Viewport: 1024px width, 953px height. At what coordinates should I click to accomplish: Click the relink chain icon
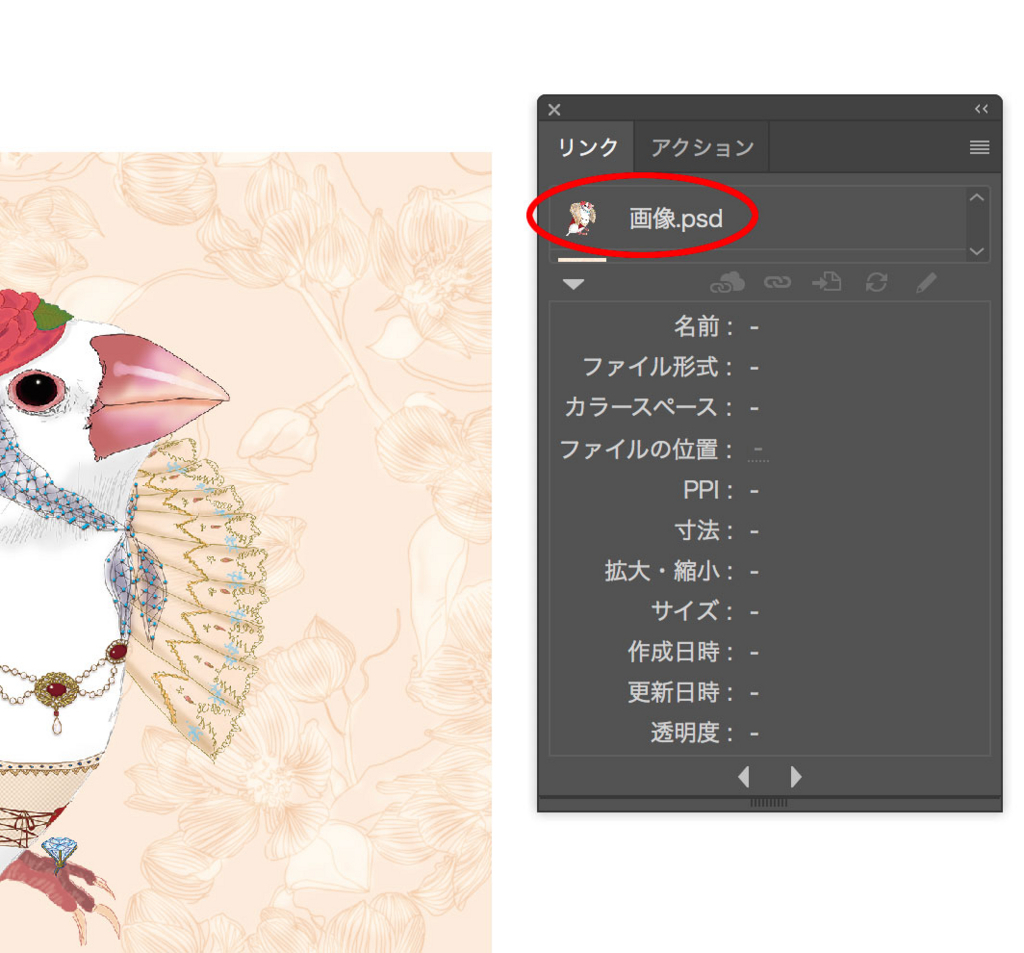coord(777,283)
